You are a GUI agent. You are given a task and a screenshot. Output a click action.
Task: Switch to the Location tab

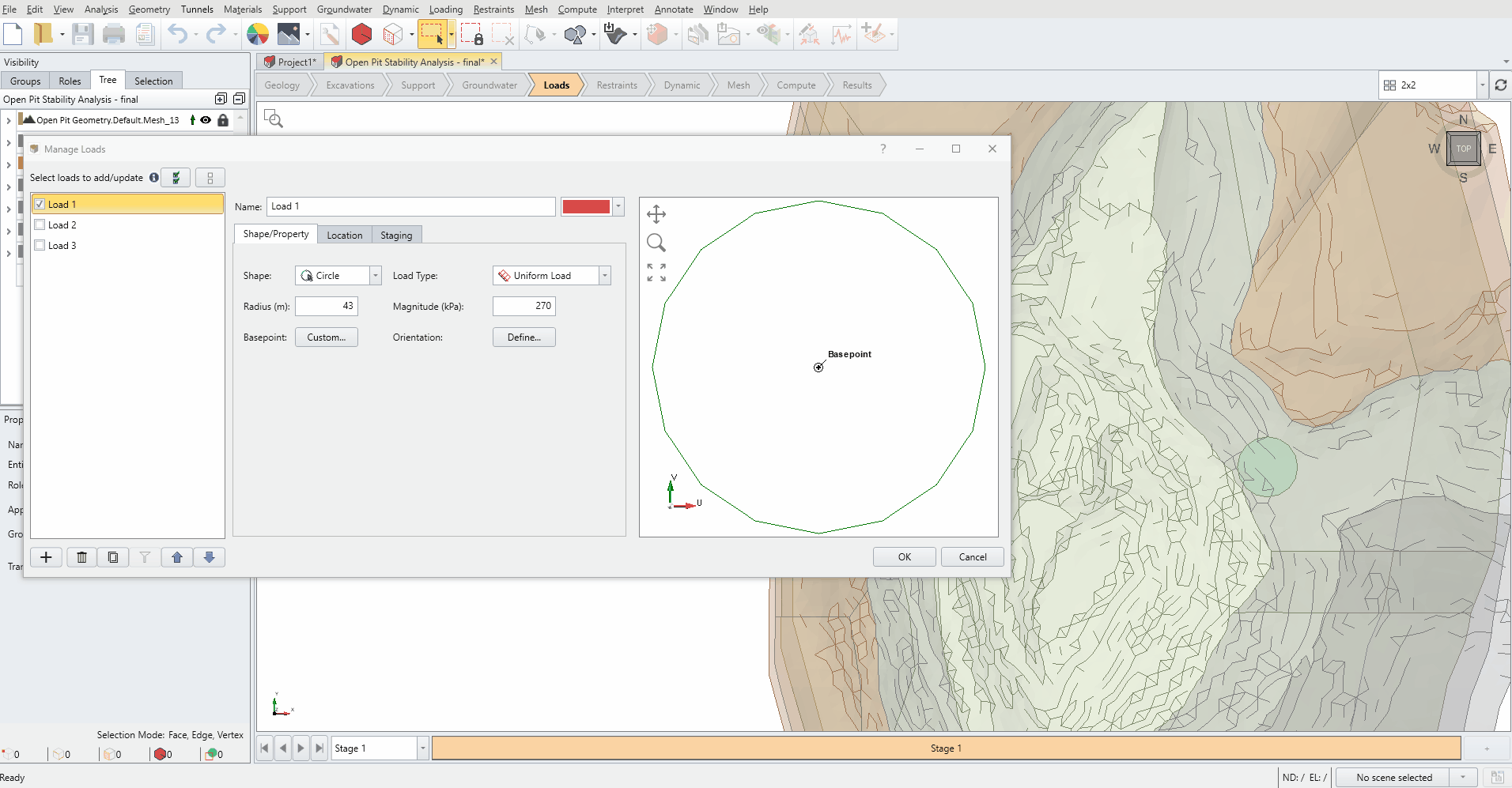[345, 235]
